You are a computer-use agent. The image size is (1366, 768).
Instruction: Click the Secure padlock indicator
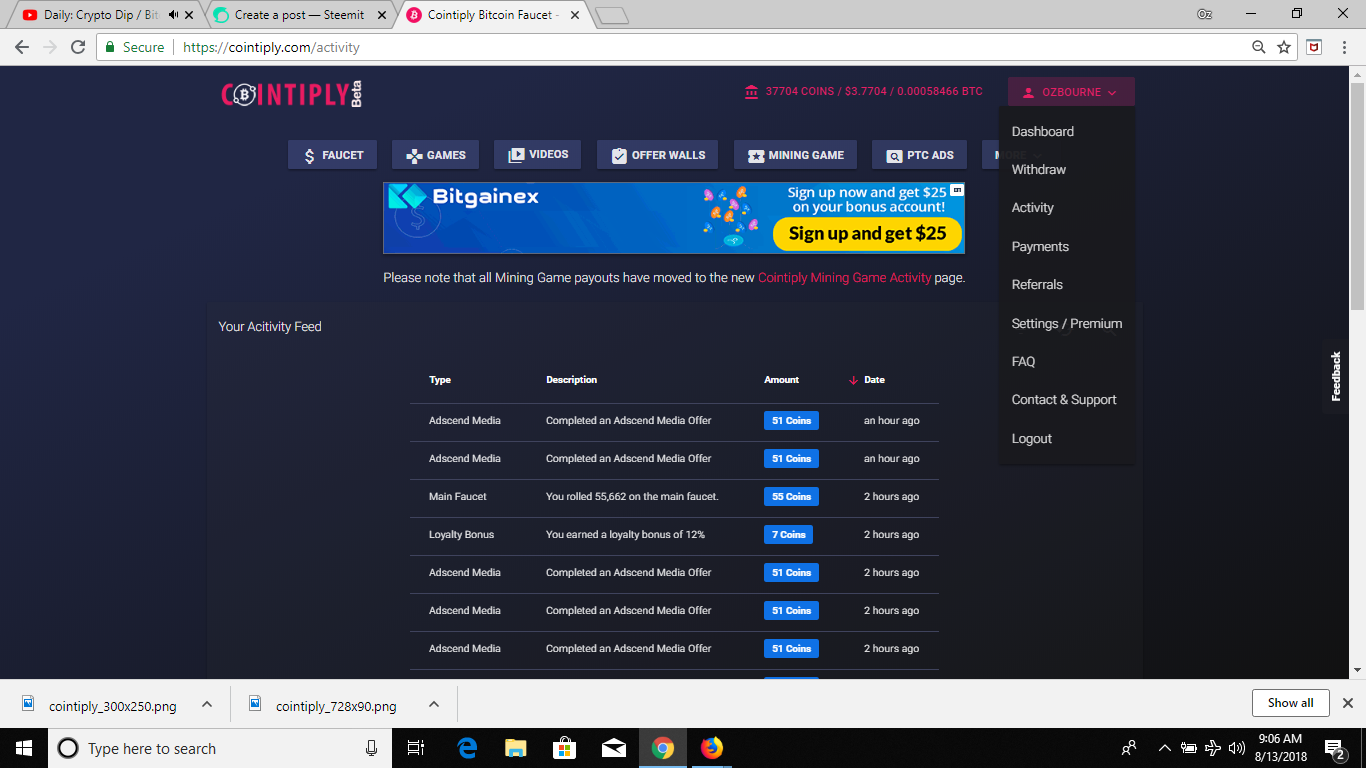[x=134, y=47]
